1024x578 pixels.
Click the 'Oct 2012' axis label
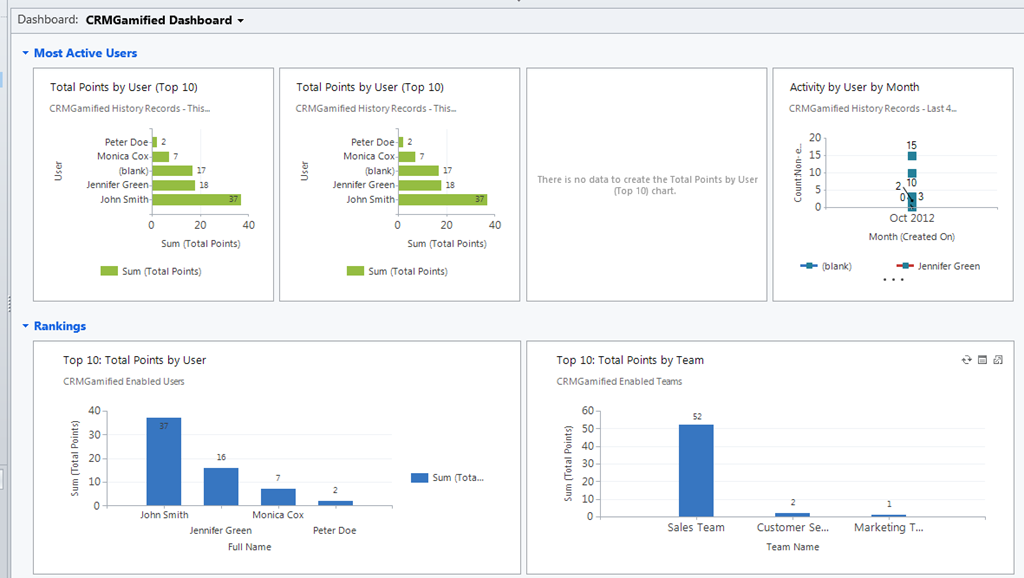[x=912, y=218]
